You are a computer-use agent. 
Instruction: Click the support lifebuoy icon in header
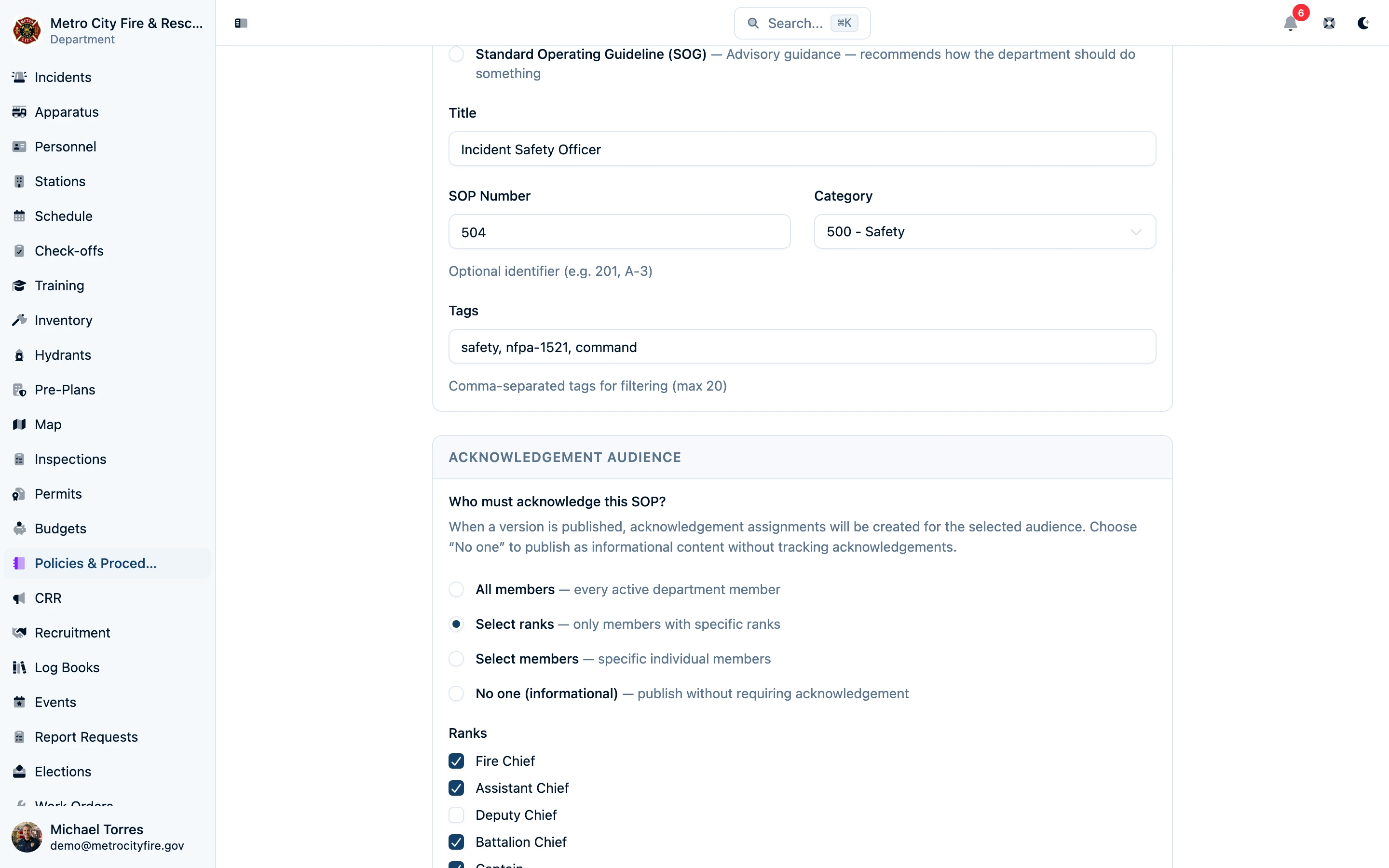click(1329, 23)
